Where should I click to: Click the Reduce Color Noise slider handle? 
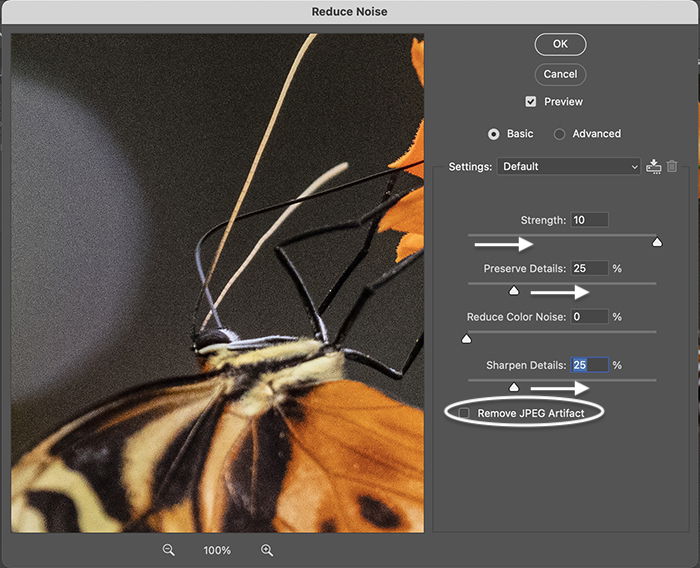tap(466, 339)
